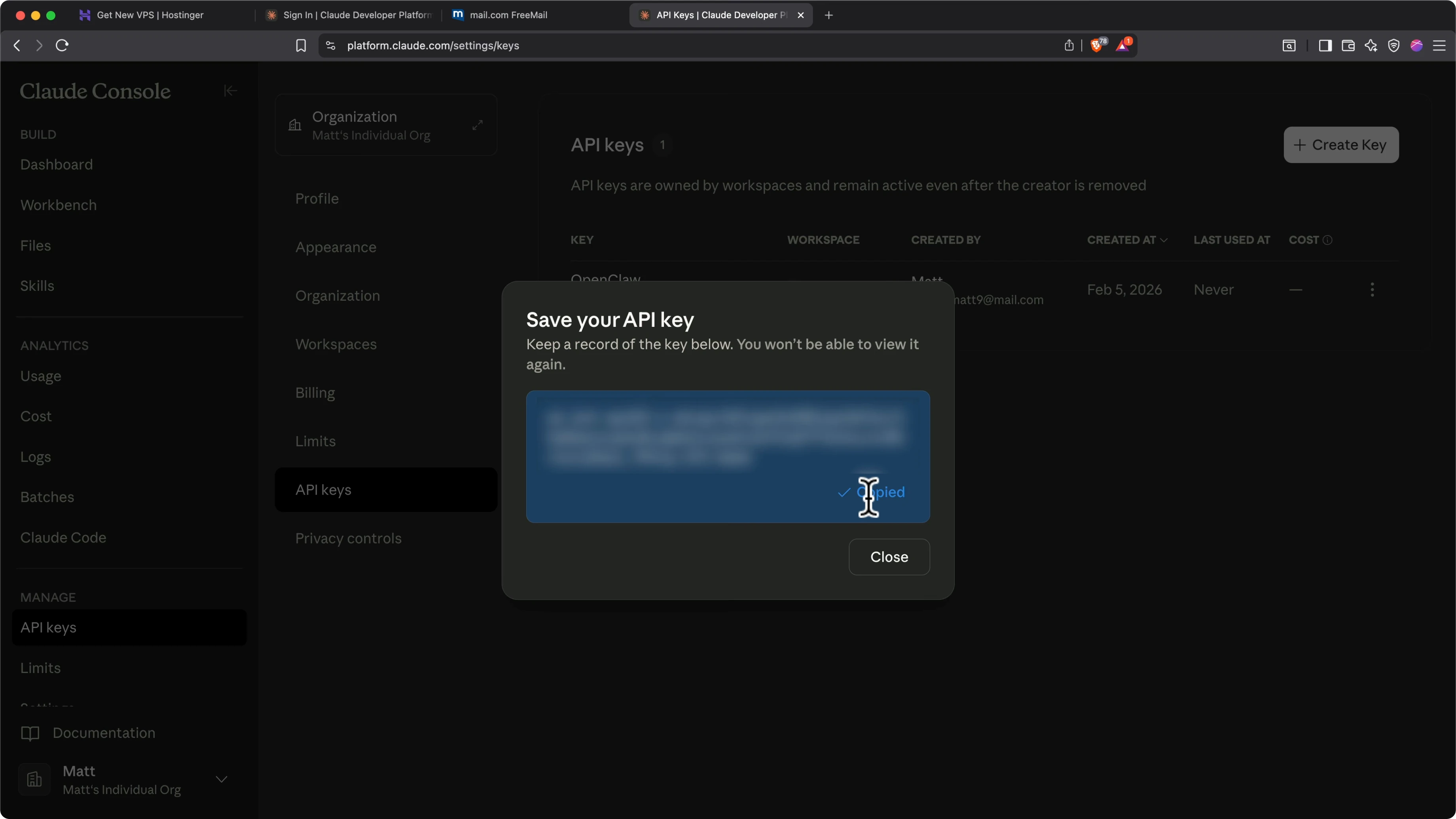
Task: Open Brave Shields lion icon
Action: [1096, 45]
